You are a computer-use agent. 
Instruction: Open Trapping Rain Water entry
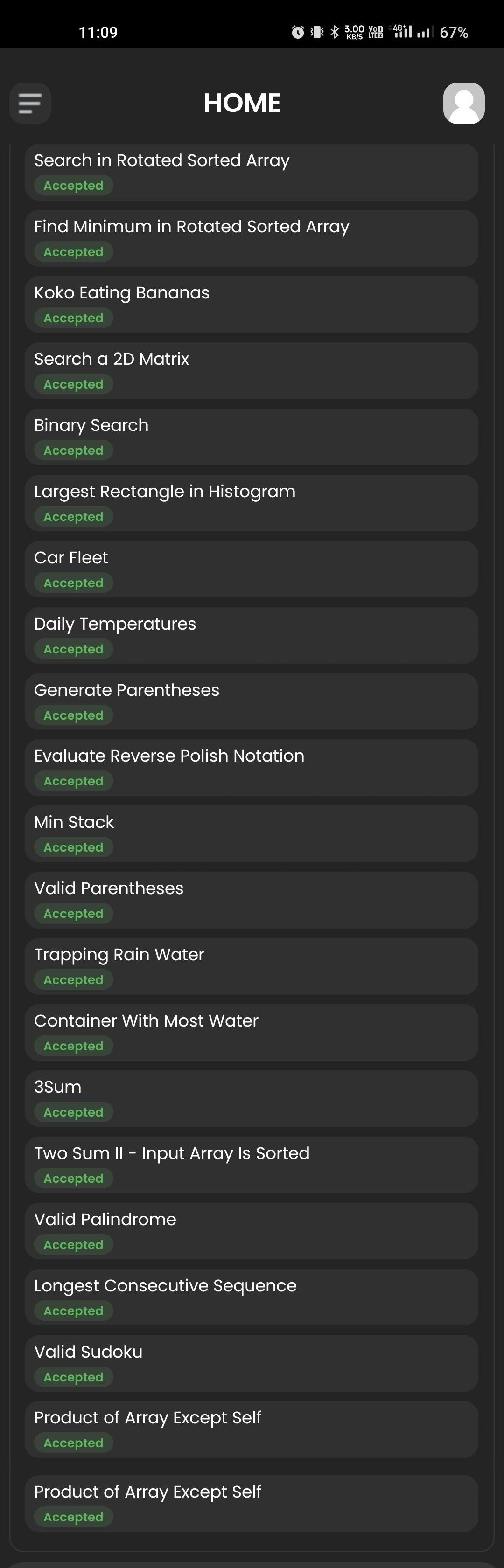click(x=252, y=967)
